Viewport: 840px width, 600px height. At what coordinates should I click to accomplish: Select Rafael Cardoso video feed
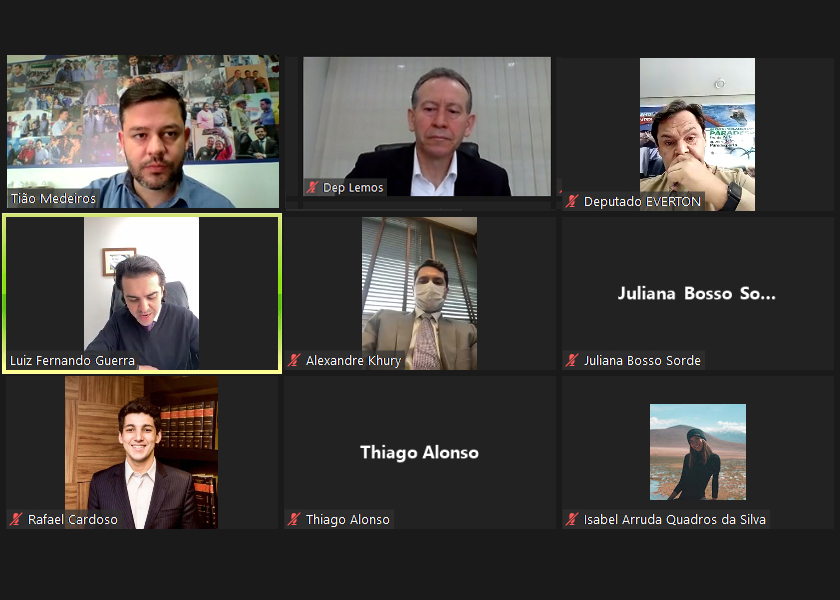click(141, 452)
